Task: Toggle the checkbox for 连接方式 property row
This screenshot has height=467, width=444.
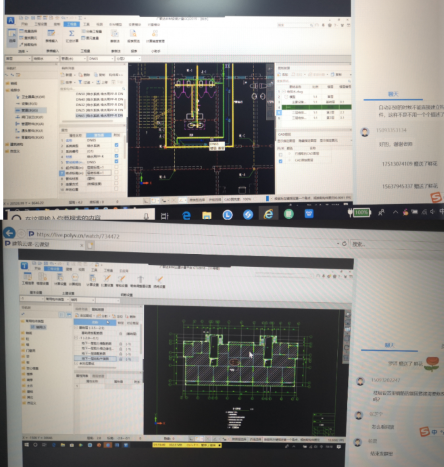Action: pos(116,184)
